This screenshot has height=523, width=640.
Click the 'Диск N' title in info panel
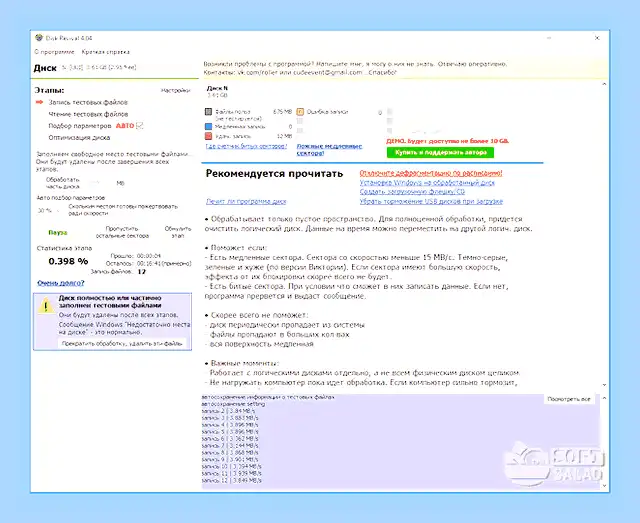[217, 88]
